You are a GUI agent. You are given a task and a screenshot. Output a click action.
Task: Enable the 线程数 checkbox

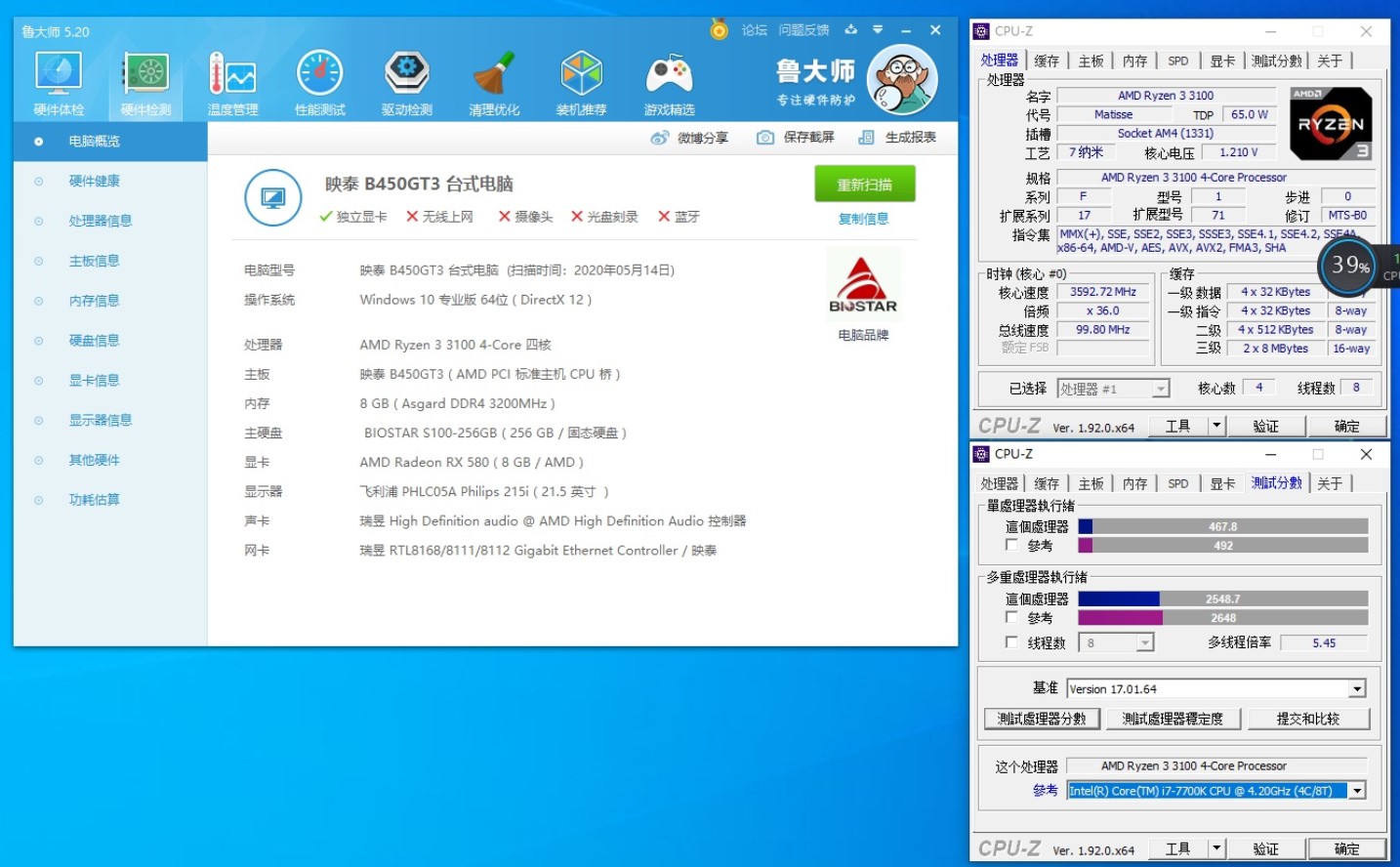point(1011,641)
